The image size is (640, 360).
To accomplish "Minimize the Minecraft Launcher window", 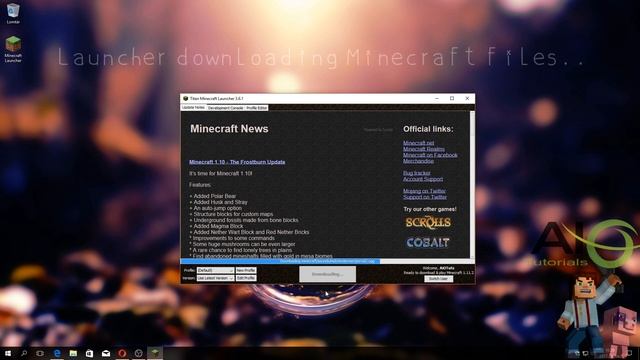I will coord(437,98).
